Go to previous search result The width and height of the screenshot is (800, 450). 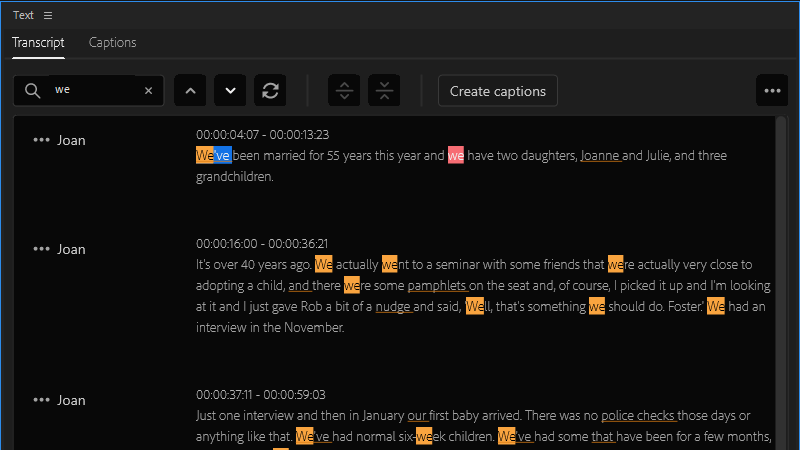190,91
